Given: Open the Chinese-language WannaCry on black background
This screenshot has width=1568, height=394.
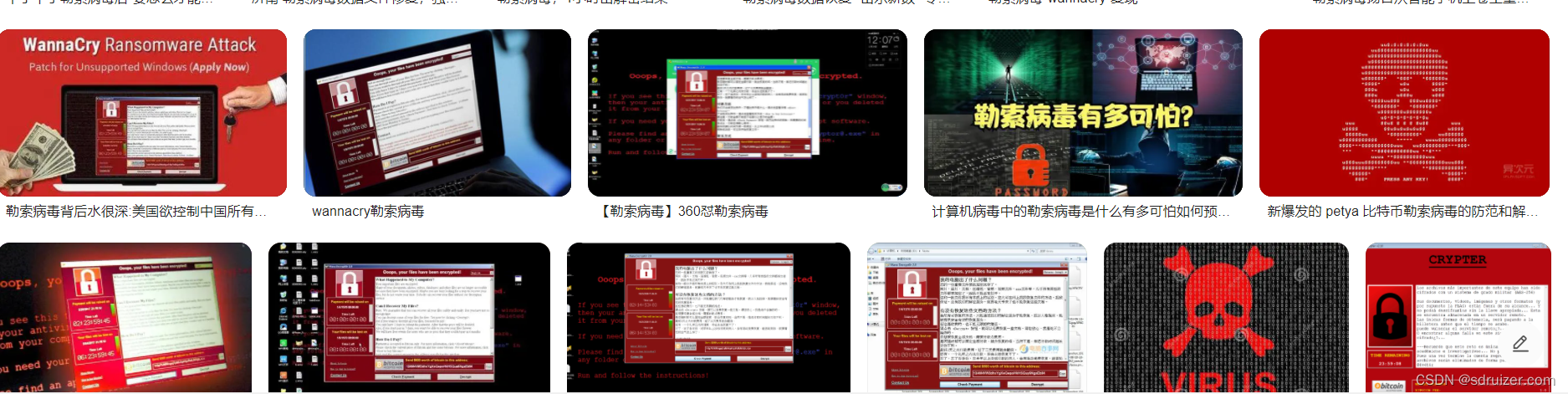Looking at the screenshot, I should pyautogui.click(x=708, y=318).
